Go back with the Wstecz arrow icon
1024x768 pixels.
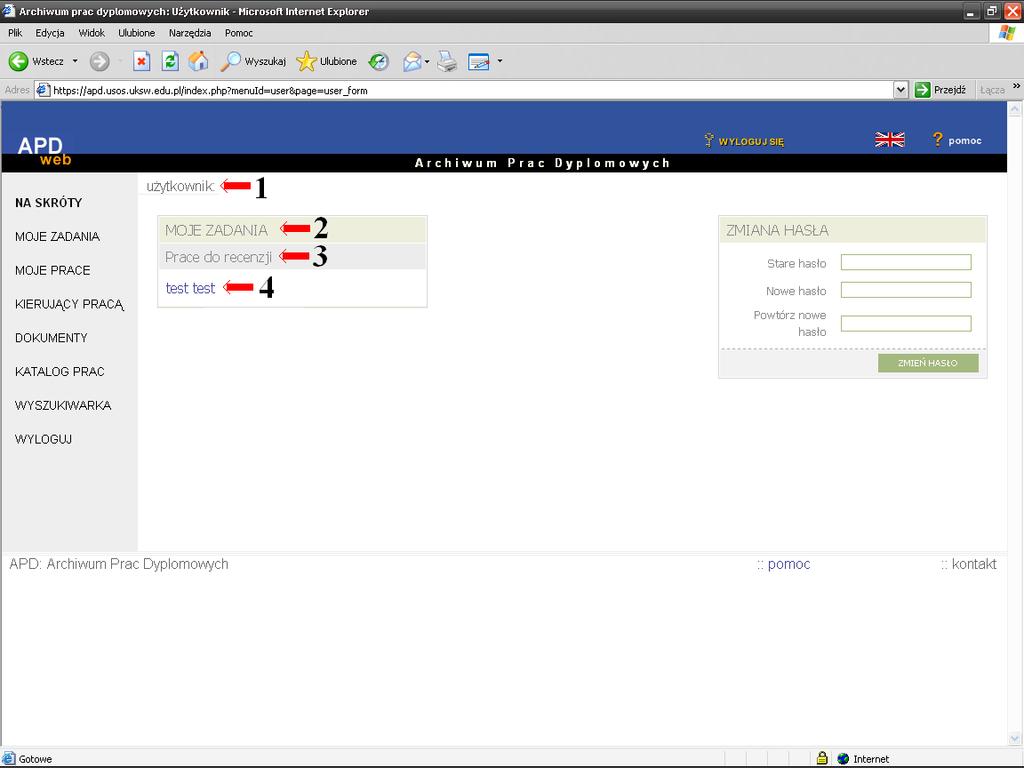pos(18,61)
